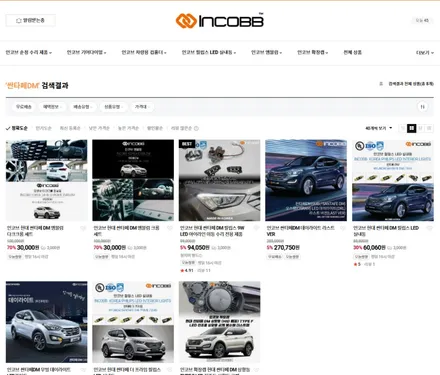Viewport: 440px width, 375px height.
Task: Open the 인코브 순정 수리 제품 menu
Action: pos(29,52)
